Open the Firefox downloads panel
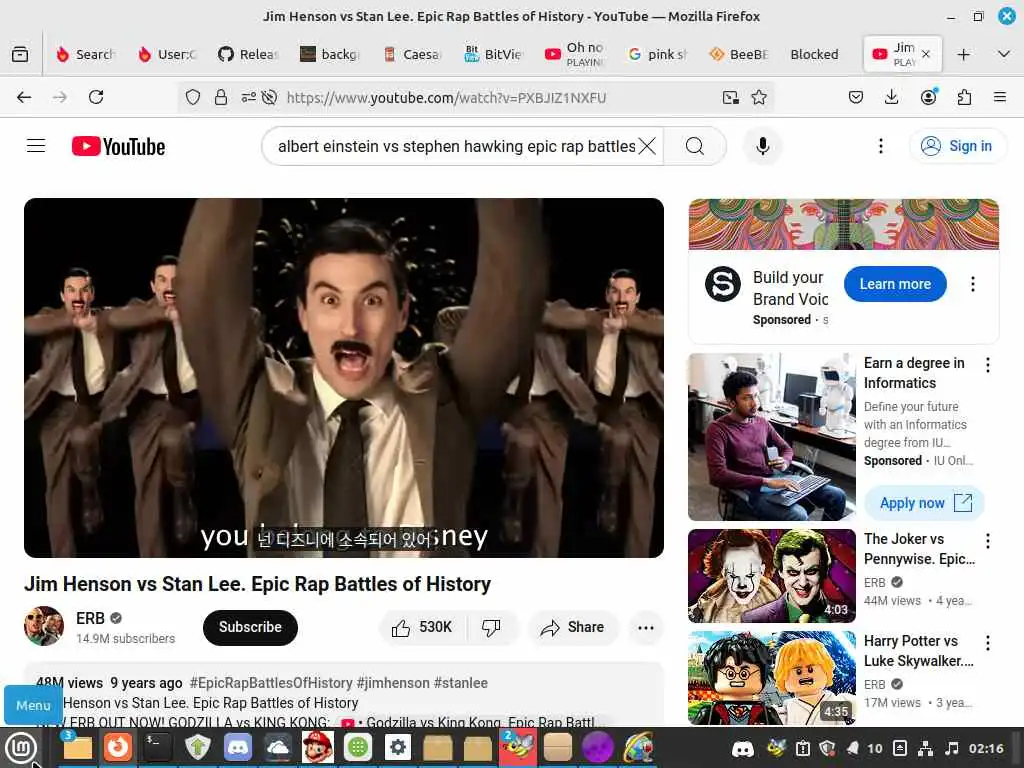Screen dimensions: 1024x768 [x=891, y=97]
